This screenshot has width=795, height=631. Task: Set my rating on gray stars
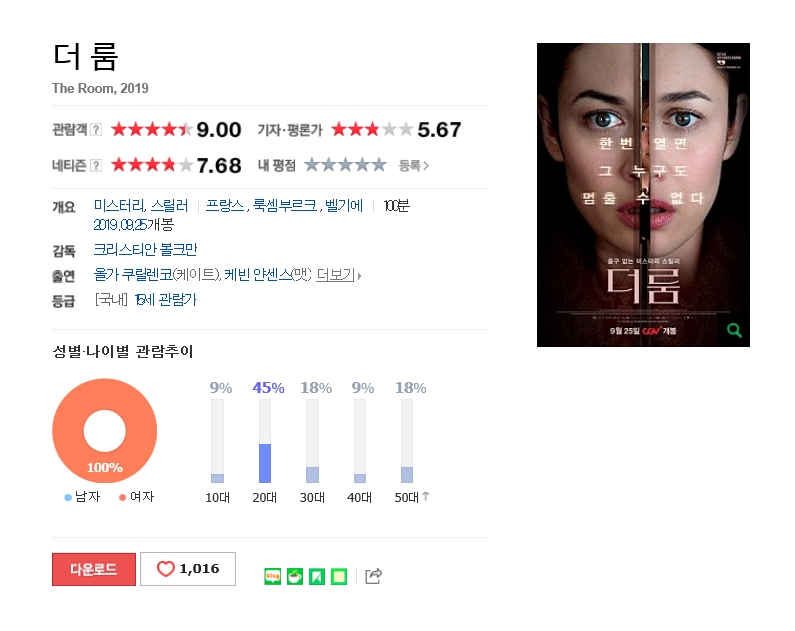pos(345,165)
